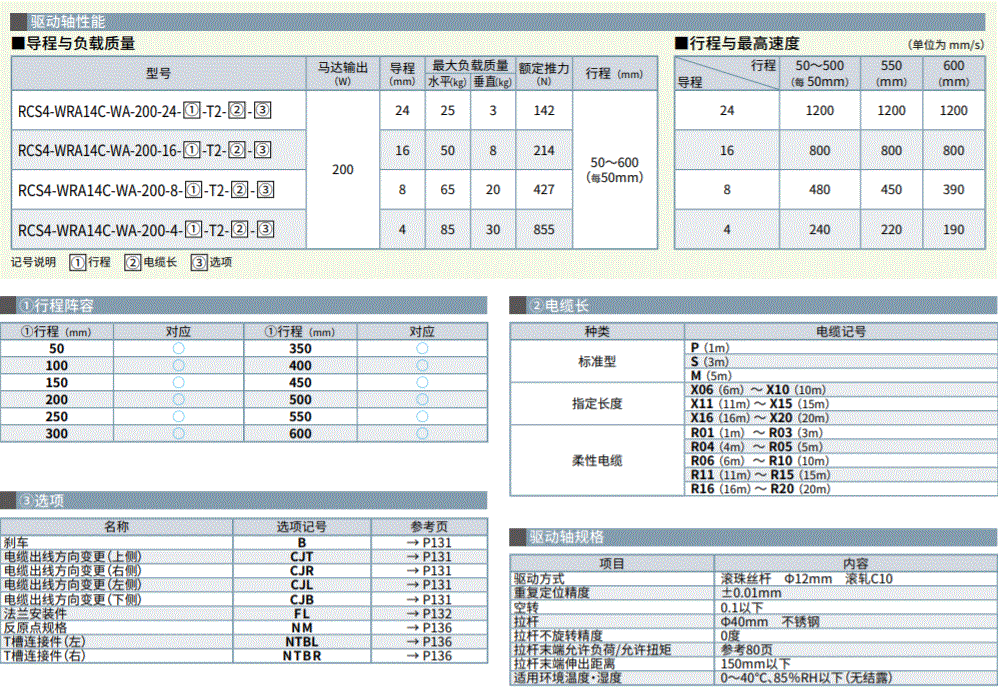This screenshot has height=687, width=998.
Task: Select the speed value 220
Action: pos(891,230)
